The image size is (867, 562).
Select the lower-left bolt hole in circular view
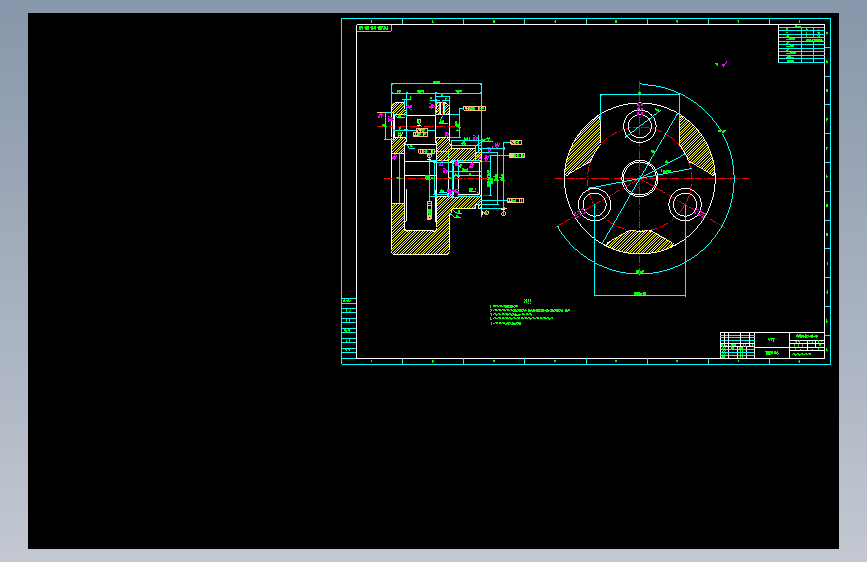click(x=594, y=204)
